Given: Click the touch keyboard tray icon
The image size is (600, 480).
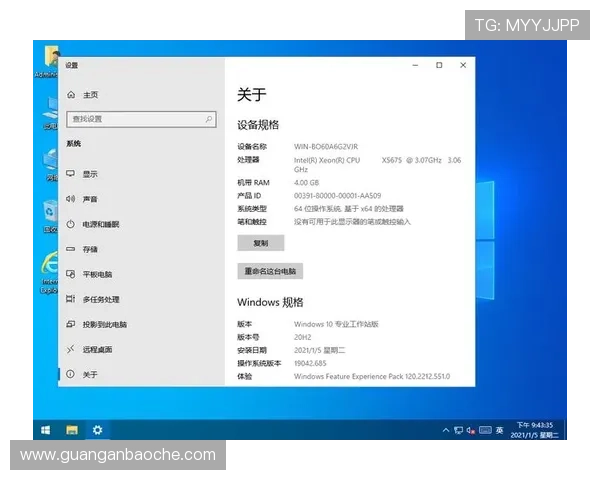Looking at the screenshot, I should 485,430.
